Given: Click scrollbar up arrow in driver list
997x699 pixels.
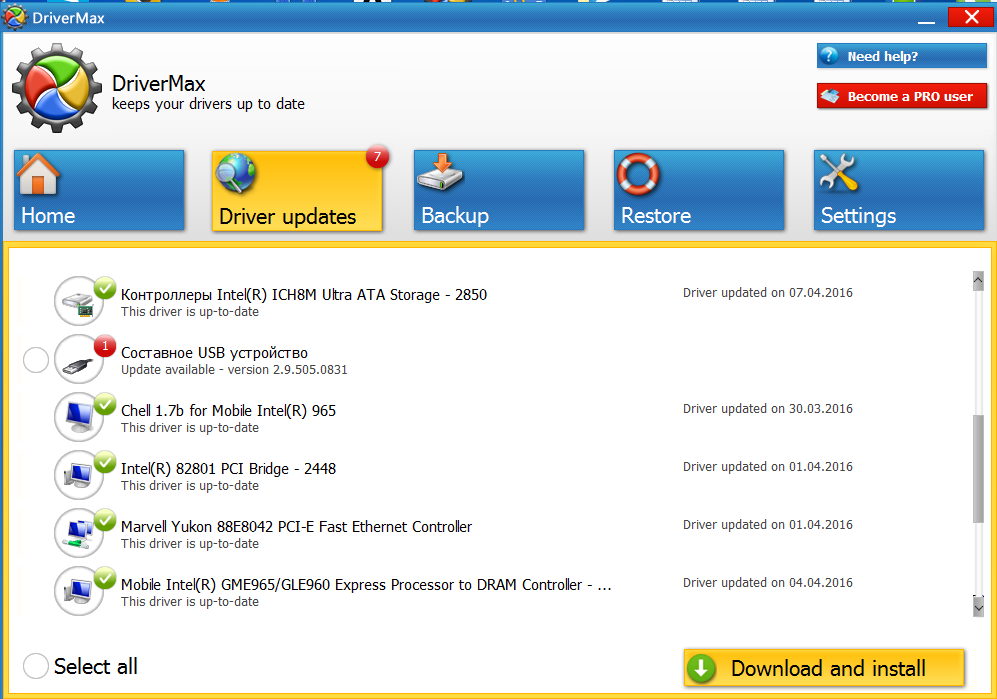Looking at the screenshot, I should (978, 280).
